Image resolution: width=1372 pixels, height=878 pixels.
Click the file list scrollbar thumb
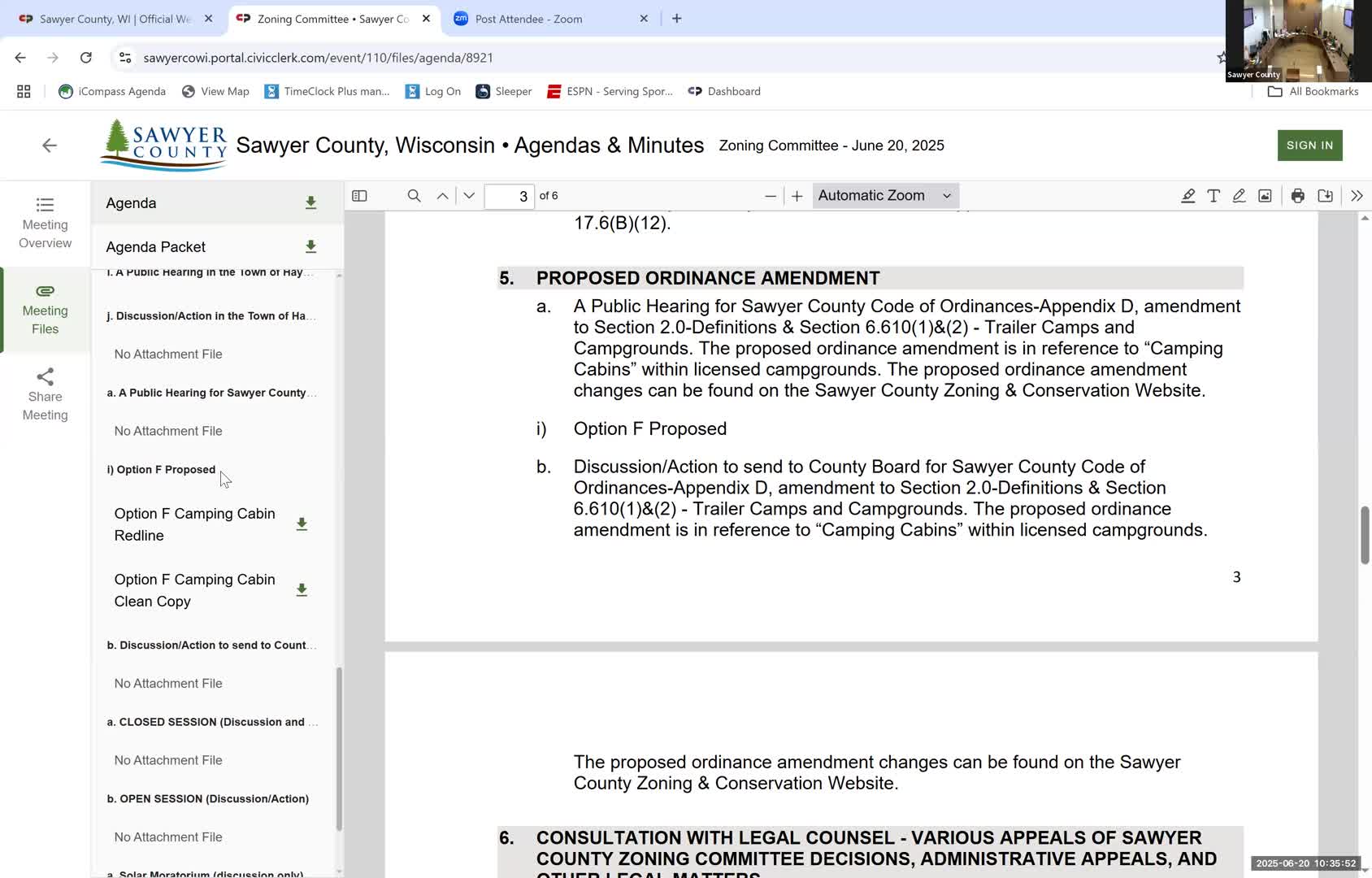[x=339, y=749]
